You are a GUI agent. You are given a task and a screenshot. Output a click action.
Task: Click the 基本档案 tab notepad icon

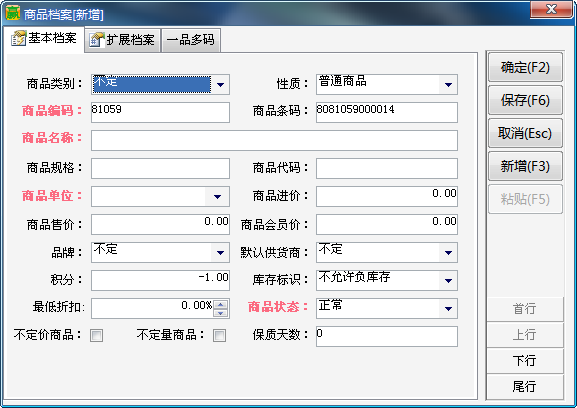[19, 38]
